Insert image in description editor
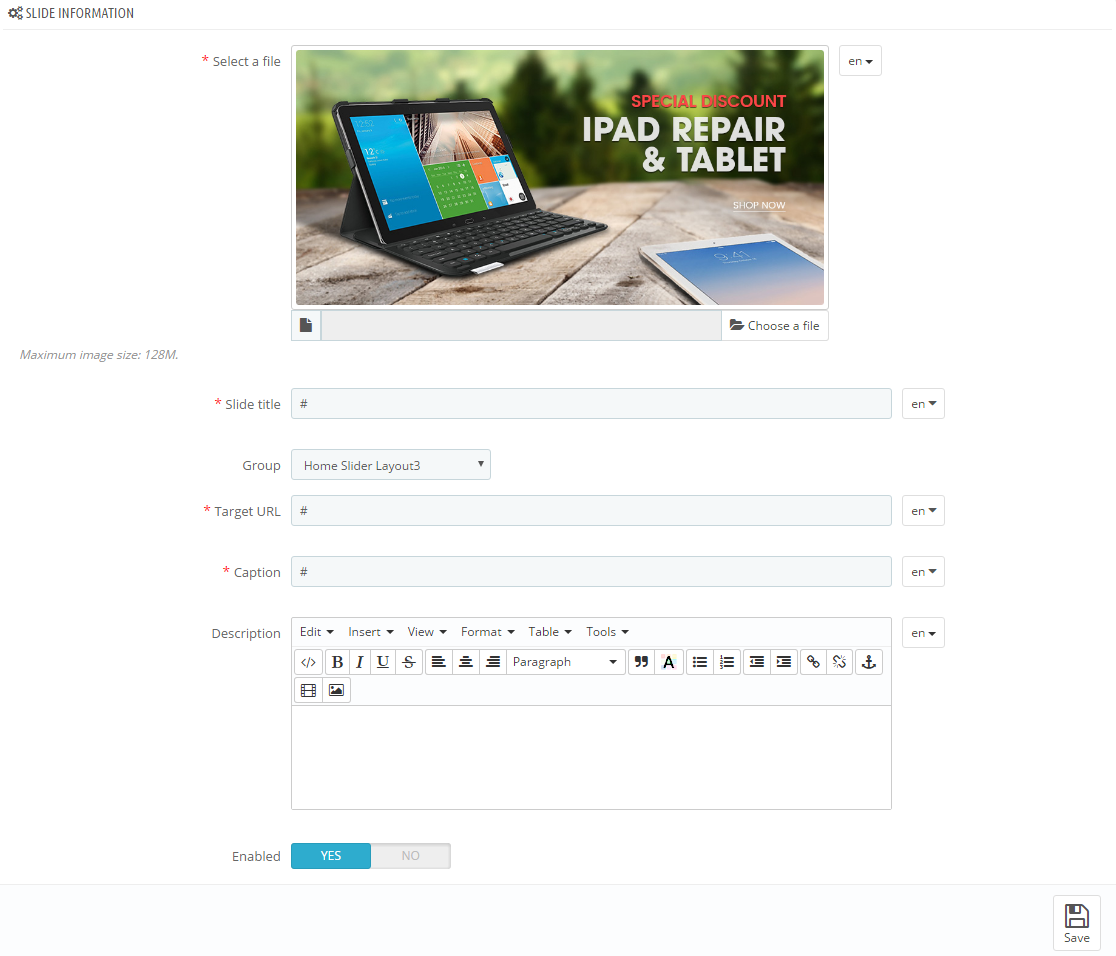The height and width of the screenshot is (956, 1116). (336, 690)
